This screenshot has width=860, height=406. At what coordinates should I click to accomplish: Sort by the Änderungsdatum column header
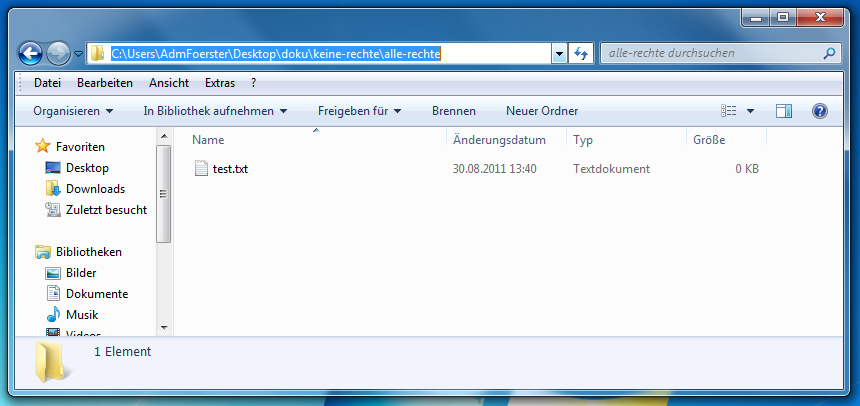(x=499, y=140)
